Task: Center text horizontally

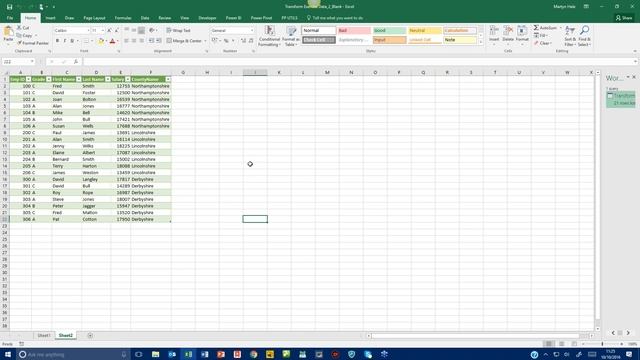Action: point(134,41)
